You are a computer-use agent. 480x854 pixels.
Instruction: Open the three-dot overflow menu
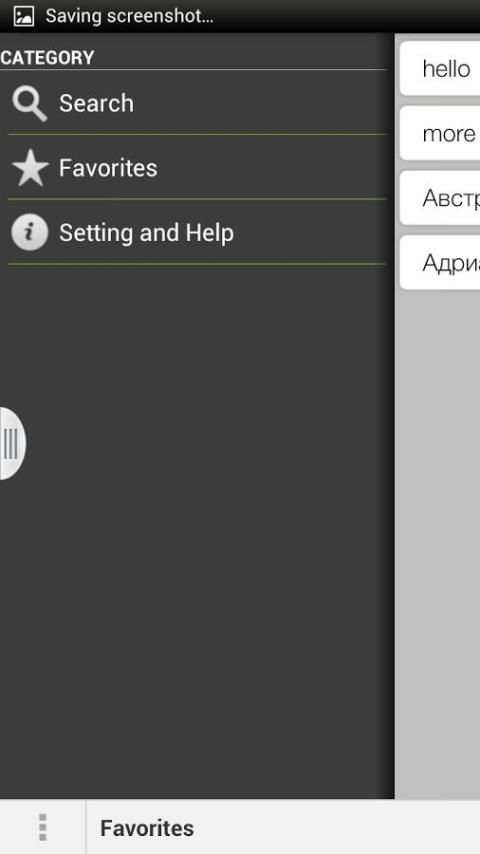pyautogui.click(x=42, y=827)
